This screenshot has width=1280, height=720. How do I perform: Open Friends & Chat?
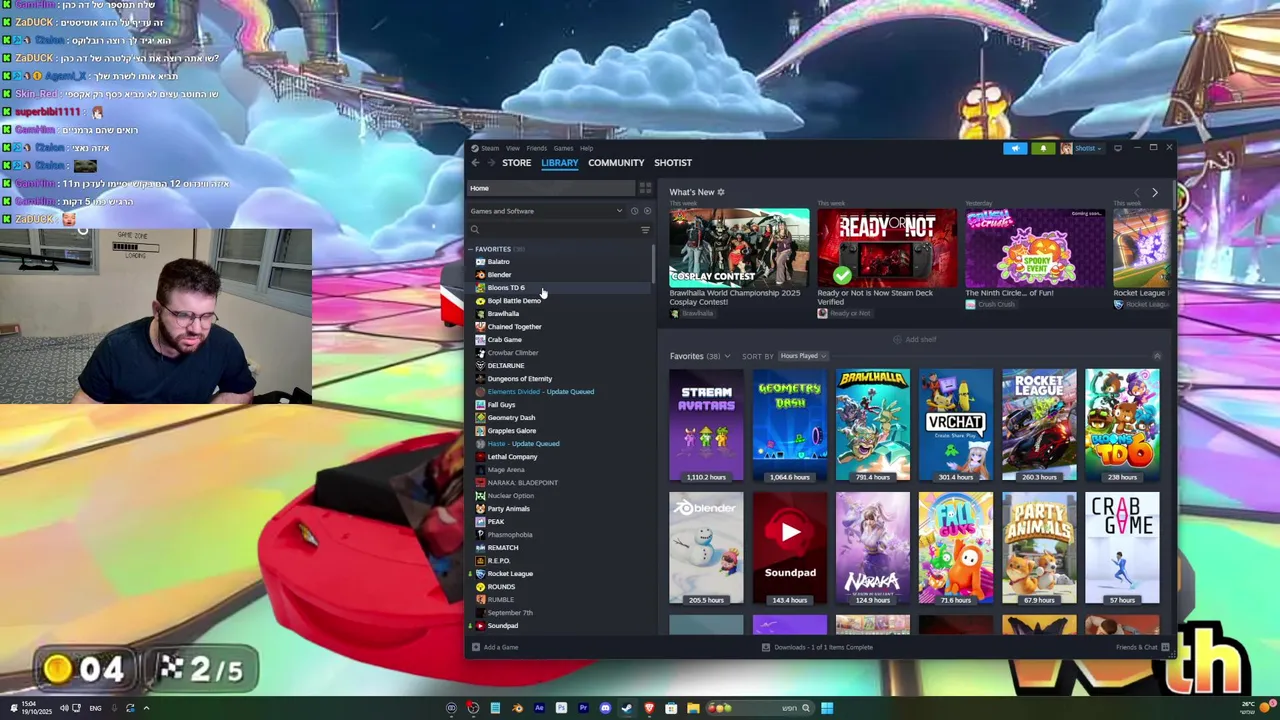click(x=1143, y=647)
